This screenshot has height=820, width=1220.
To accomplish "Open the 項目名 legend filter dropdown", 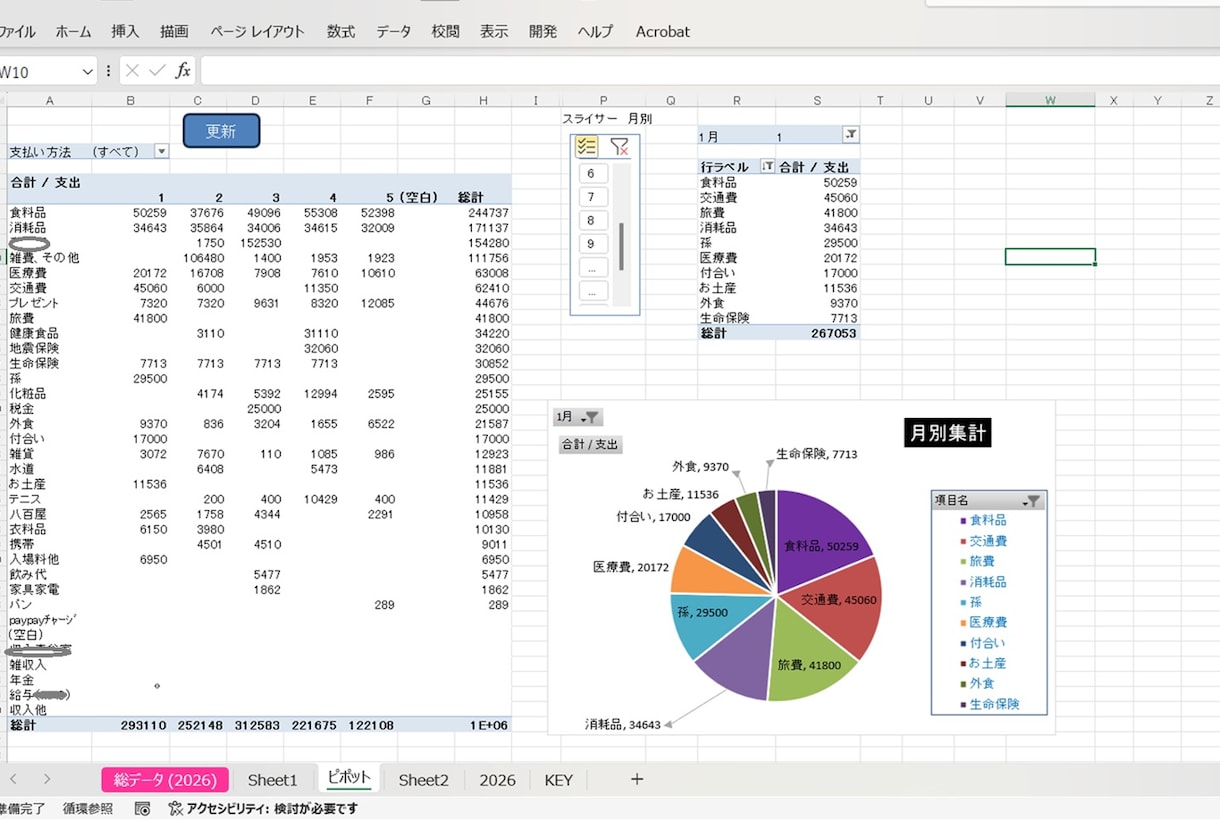I will [x=1032, y=501].
